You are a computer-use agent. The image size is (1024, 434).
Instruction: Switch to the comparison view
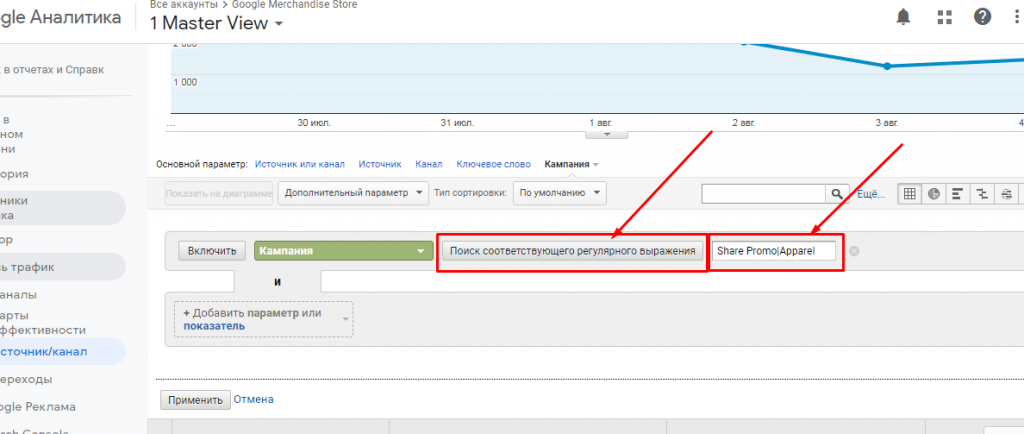982,194
